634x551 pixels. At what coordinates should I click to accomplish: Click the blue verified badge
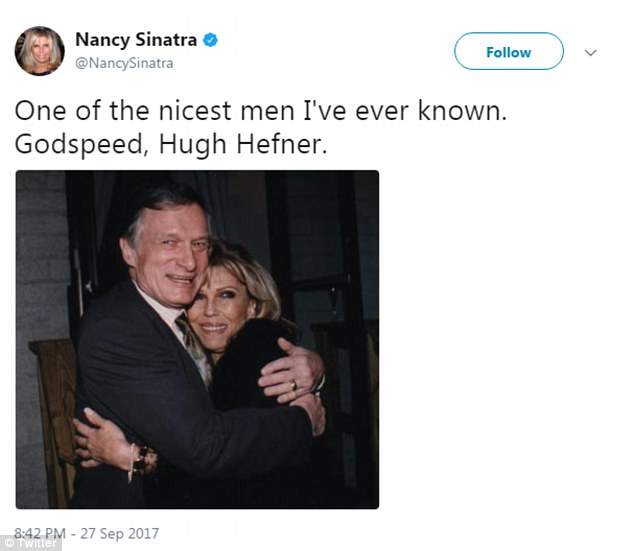pos(211,41)
